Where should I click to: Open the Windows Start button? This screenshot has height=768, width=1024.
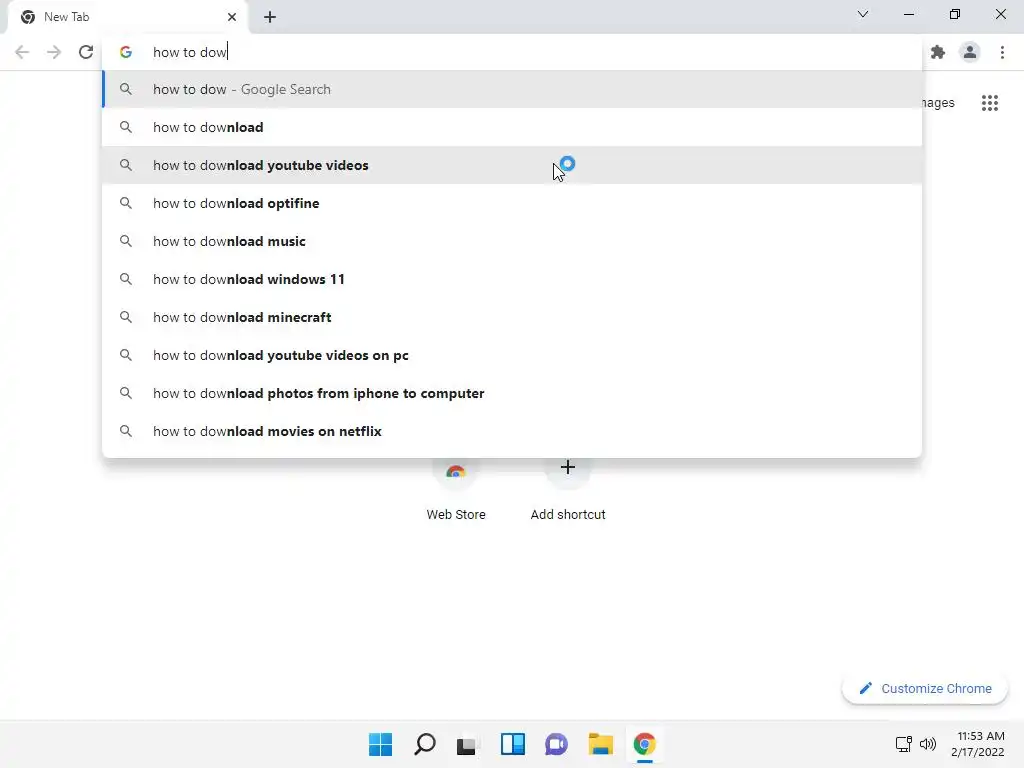tap(380, 744)
